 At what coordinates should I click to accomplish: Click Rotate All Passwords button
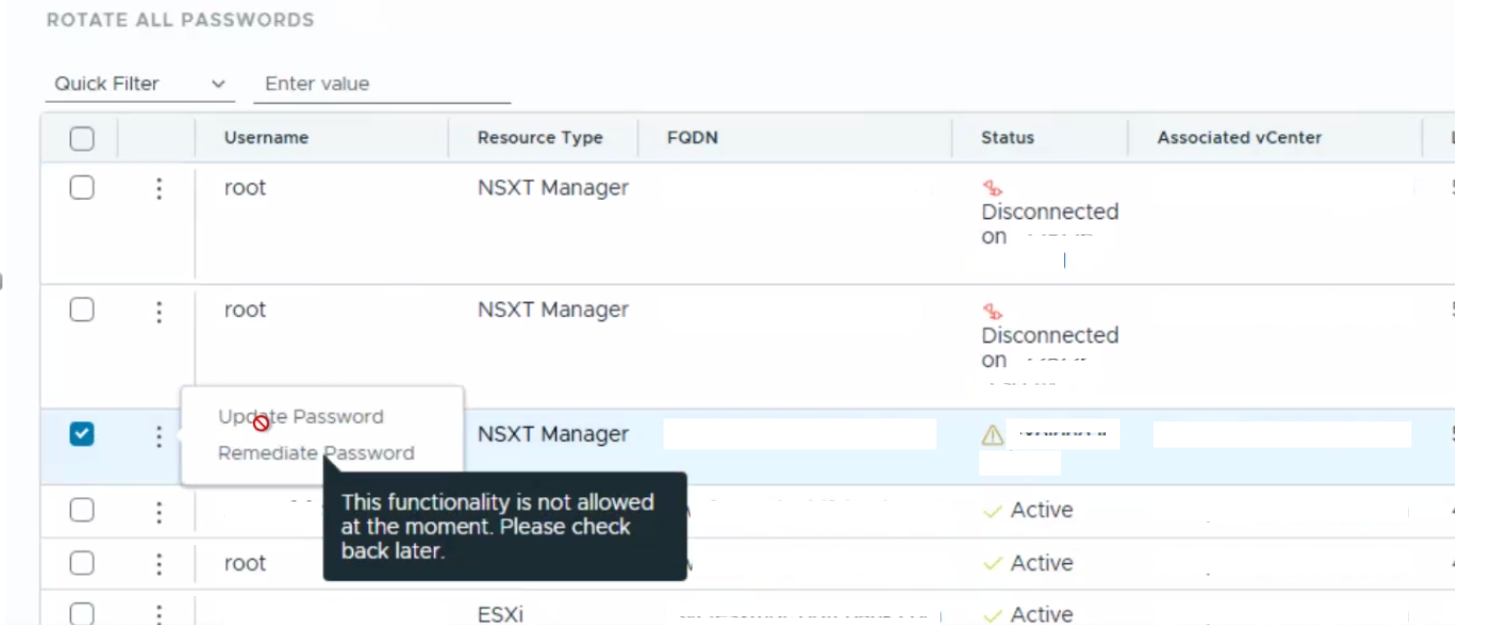click(180, 20)
